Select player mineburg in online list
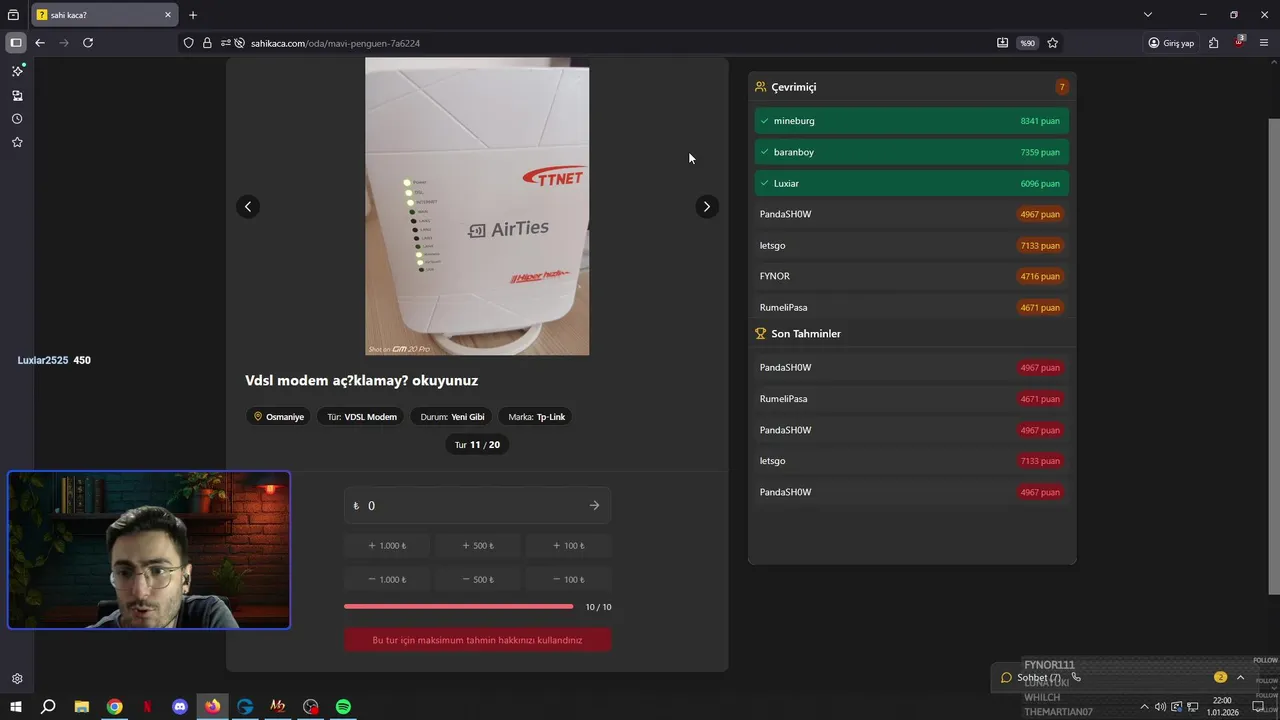Image resolution: width=1280 pixels, height=720 pixels. [x=911, y=121]
